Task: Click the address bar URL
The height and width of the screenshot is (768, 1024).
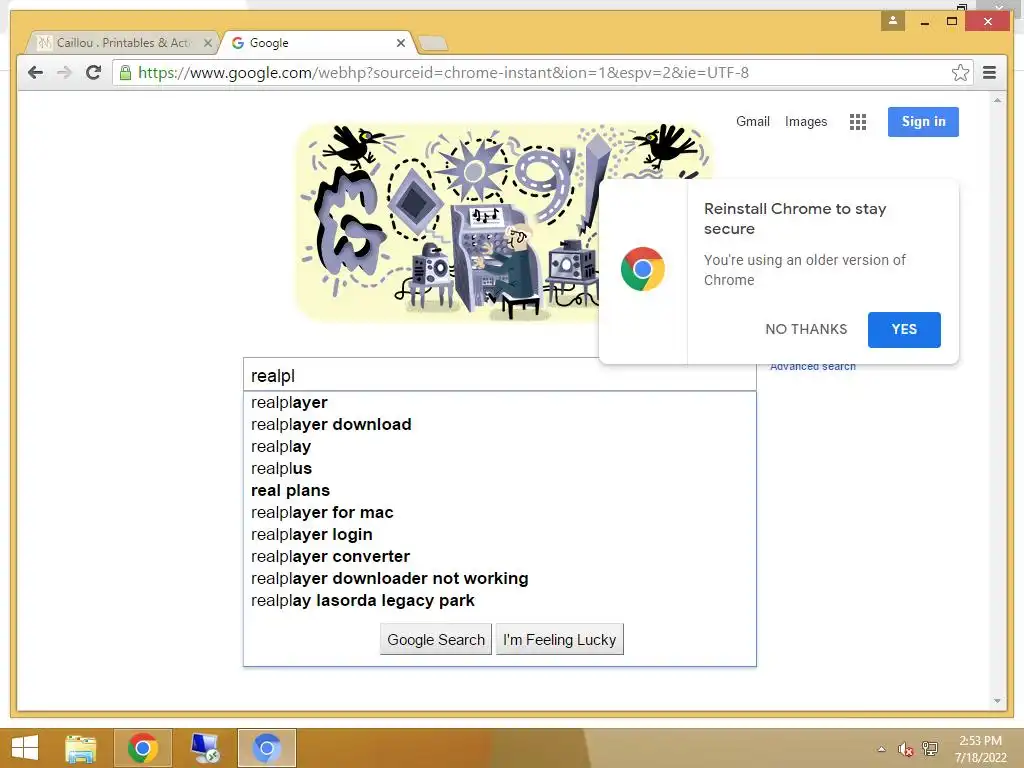Action: [x=443, y=72]
